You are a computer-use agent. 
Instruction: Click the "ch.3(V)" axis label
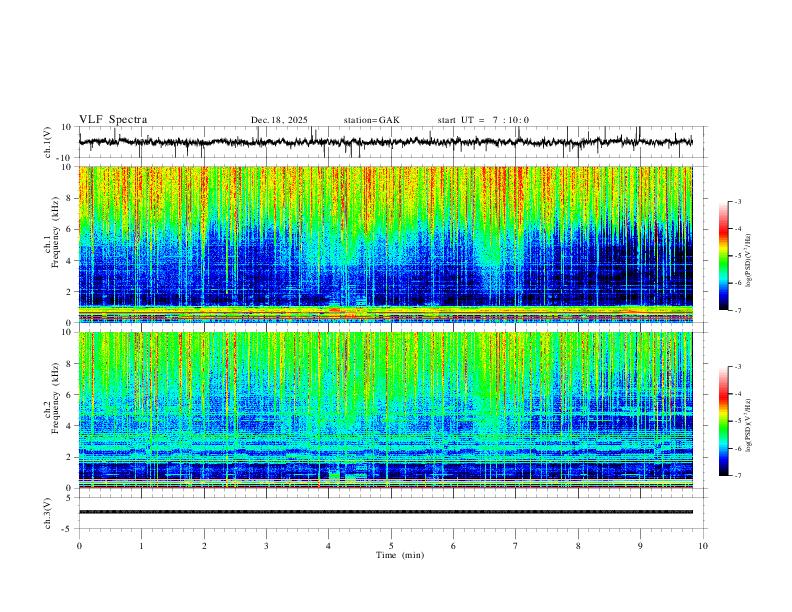[x=48, y=513]
